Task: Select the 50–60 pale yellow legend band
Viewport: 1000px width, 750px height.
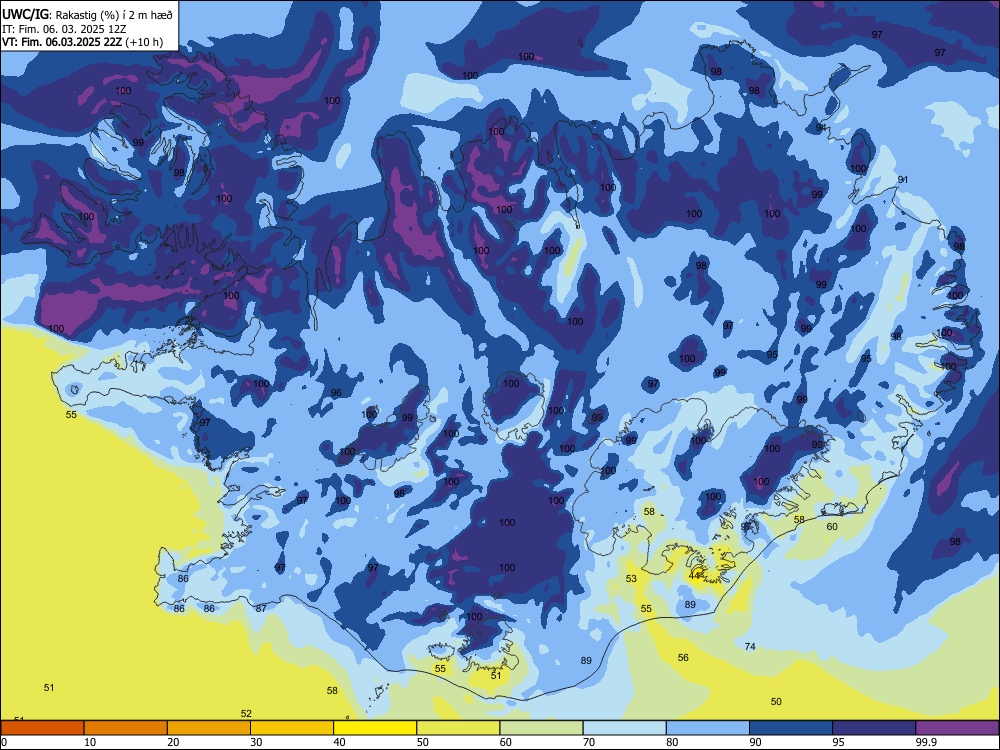Action: 458,728
